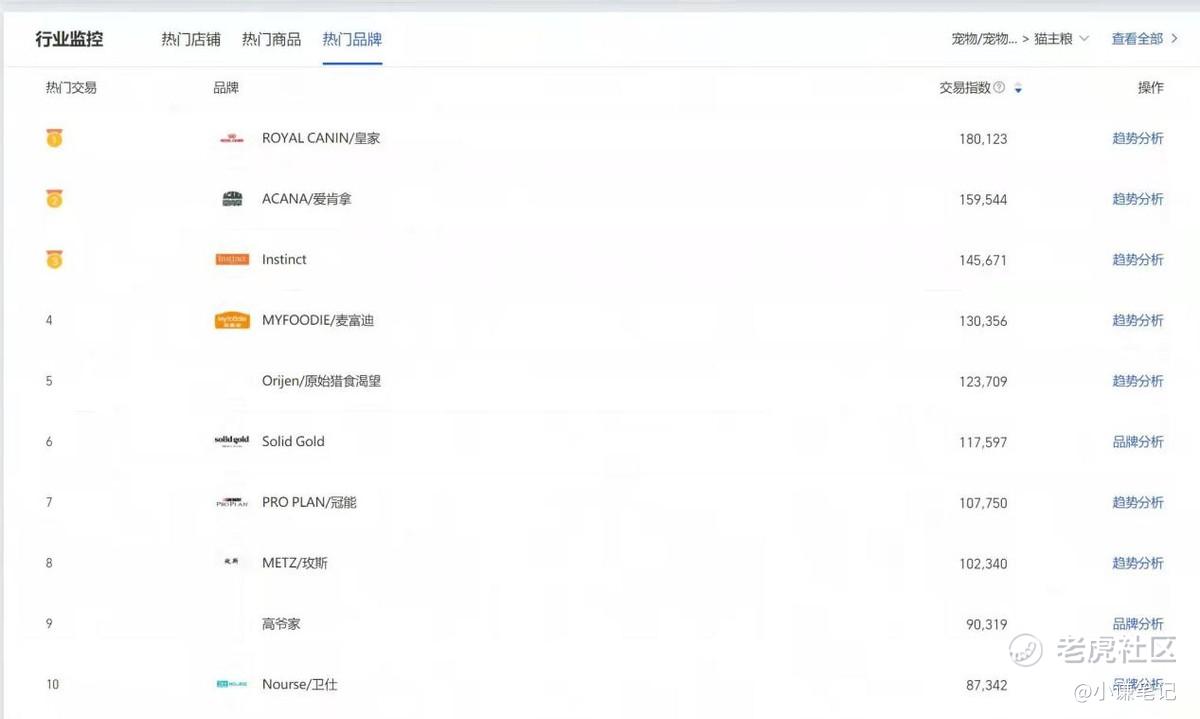Click brand name METZ/玫斯
This screenshot has width=1200, height=719.
click(295, 563)
